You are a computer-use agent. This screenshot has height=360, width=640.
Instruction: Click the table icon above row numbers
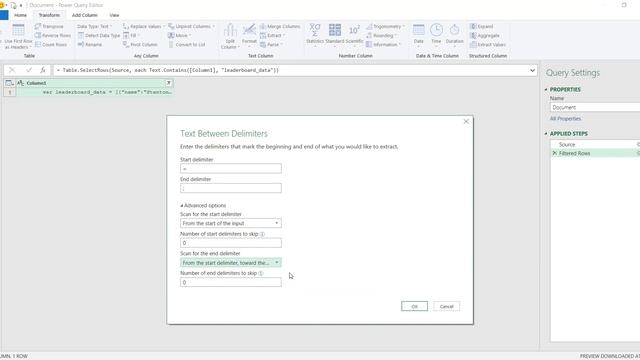pos(9,83)
